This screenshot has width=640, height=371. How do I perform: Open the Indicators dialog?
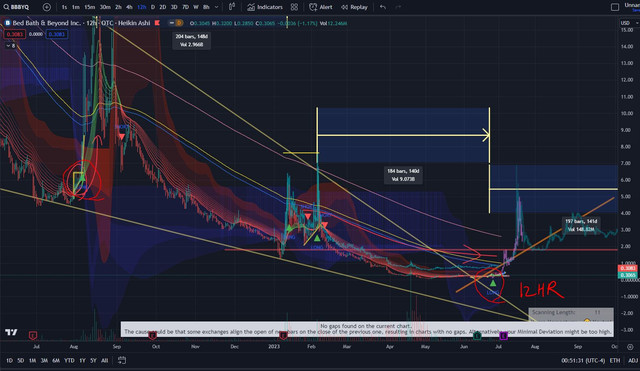pyautogui.click(x=264, y=7)
